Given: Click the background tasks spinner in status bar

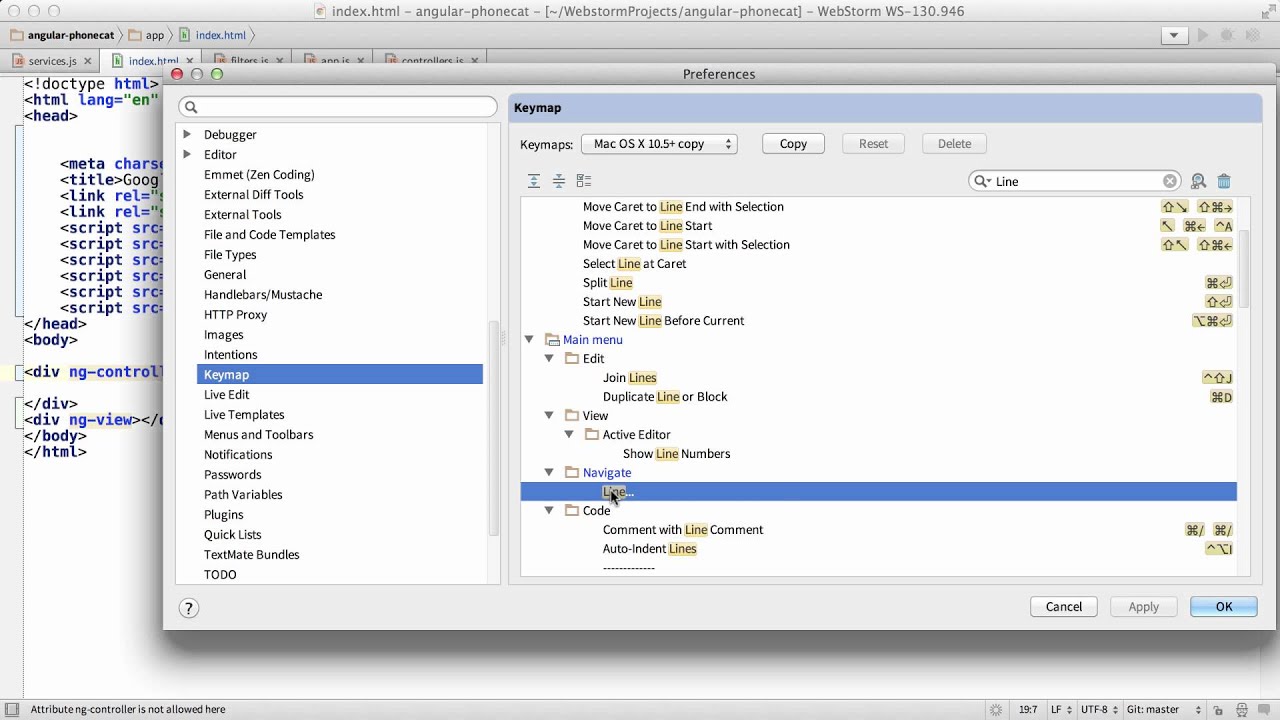Looking at the screenshot, I should (x=996, y=710).
